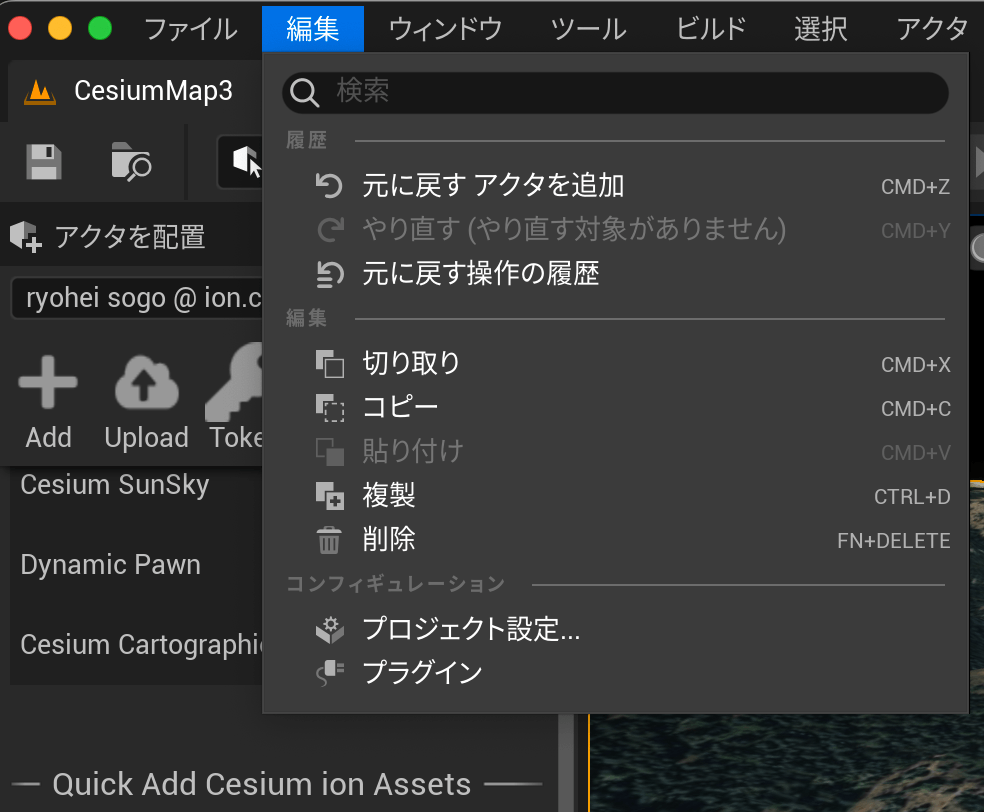Click the CTRL+D shortcut label
Viewport: 984px width, 812px height.
[912, 497]
